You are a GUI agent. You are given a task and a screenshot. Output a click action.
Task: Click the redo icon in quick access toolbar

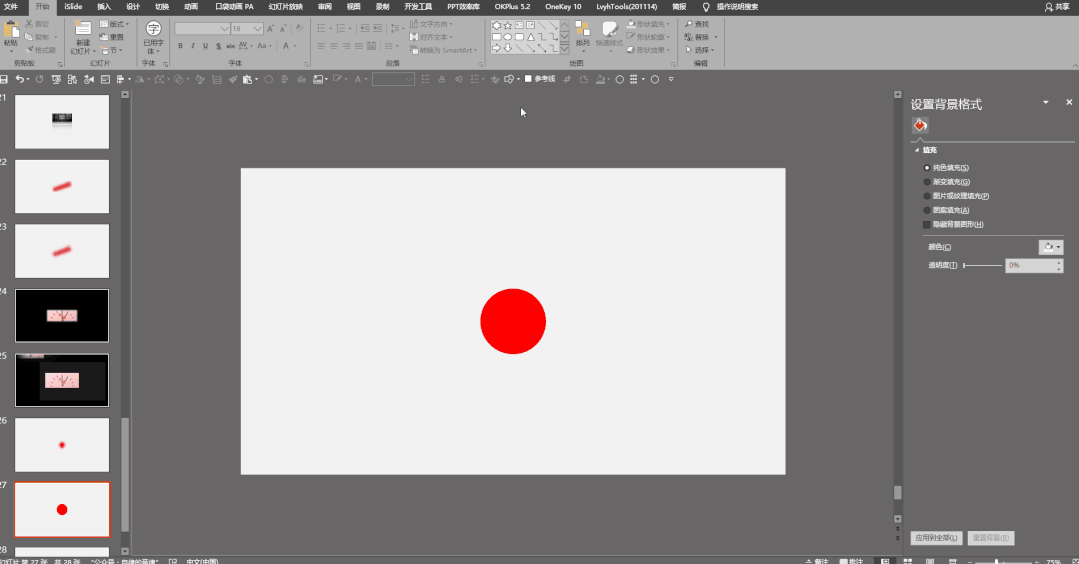point(39,79)
